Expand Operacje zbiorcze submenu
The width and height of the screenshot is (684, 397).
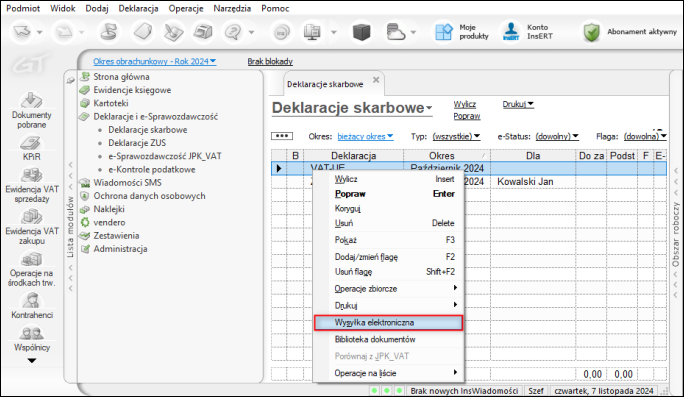[395, 288]
